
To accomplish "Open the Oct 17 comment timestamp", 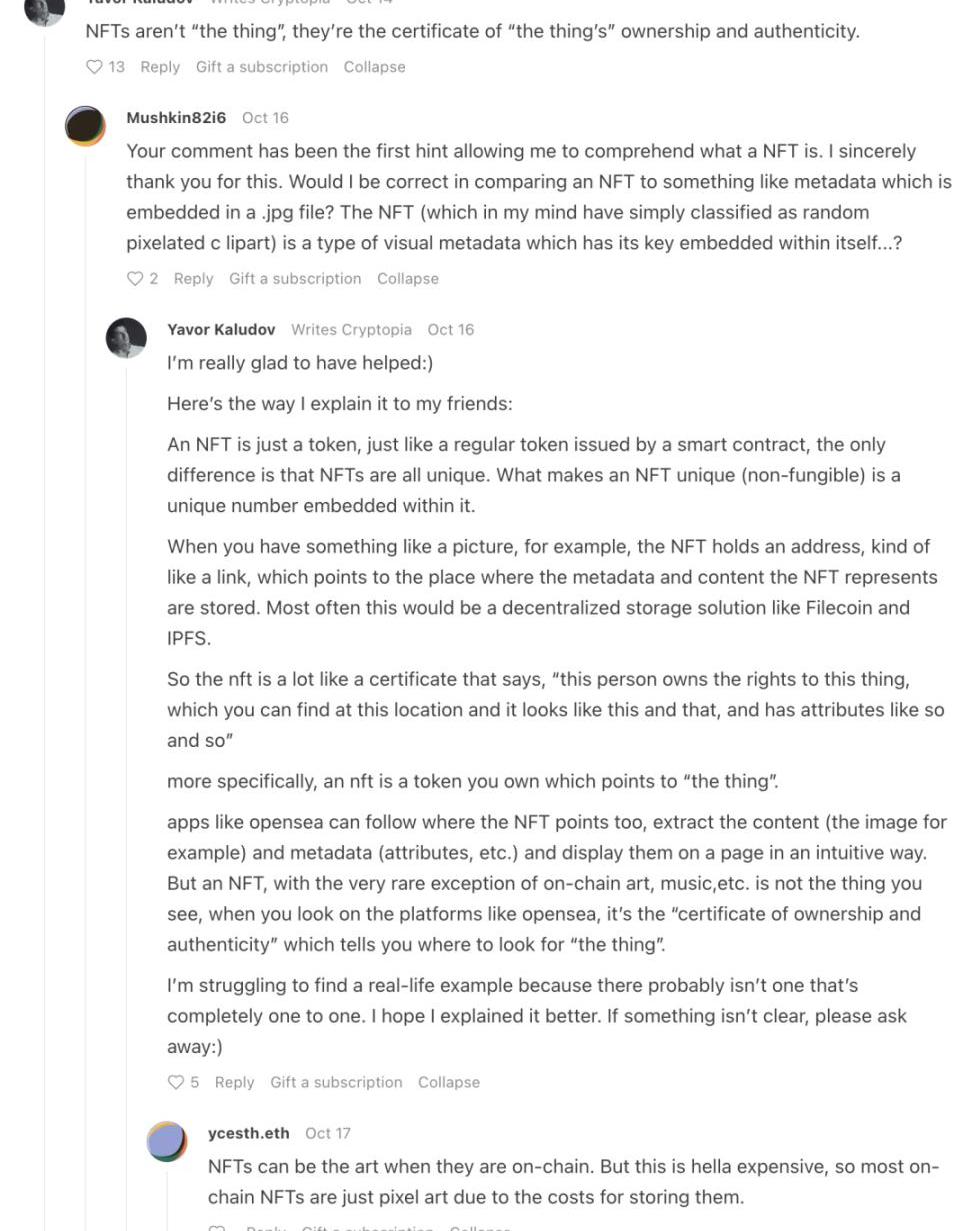I will click(327, 1133).
